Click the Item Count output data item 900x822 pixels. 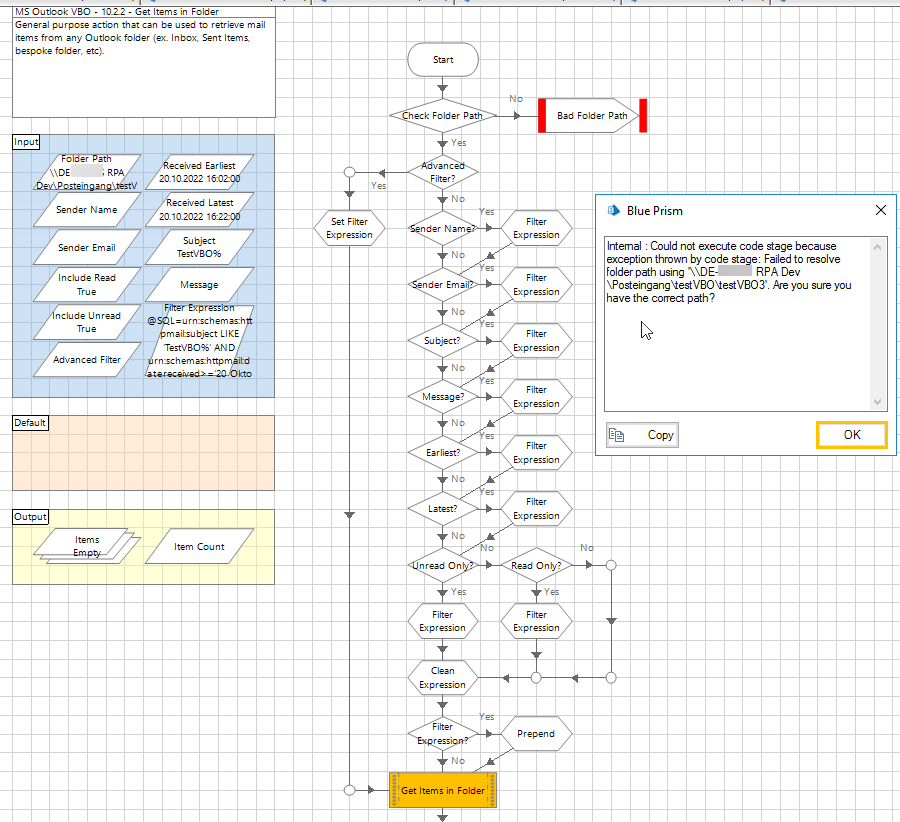(199, 546)
